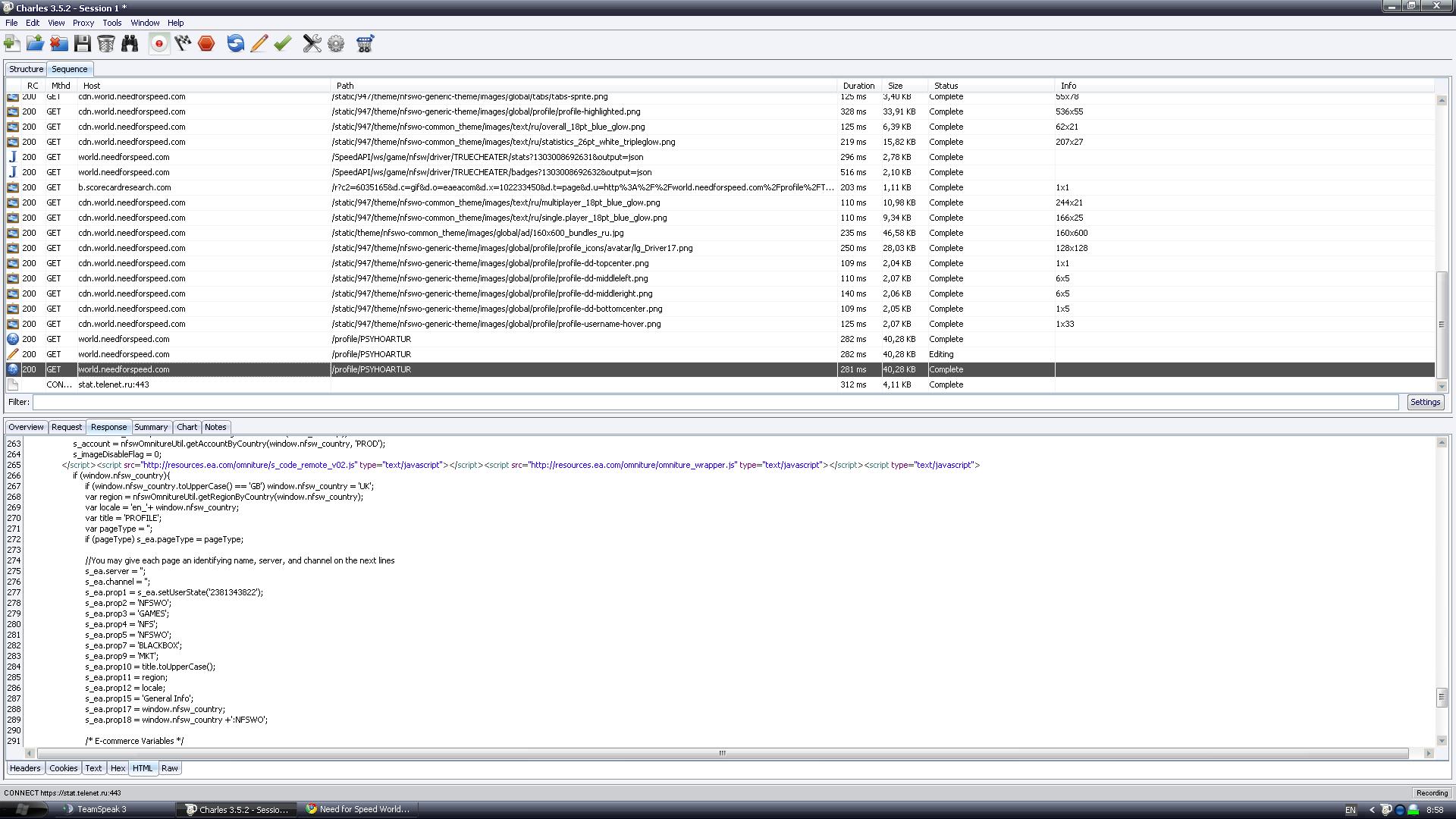The height and width of the screenshot is (819, 1456).
Task: Switch to the Structure tab
Action: point(26,69)
